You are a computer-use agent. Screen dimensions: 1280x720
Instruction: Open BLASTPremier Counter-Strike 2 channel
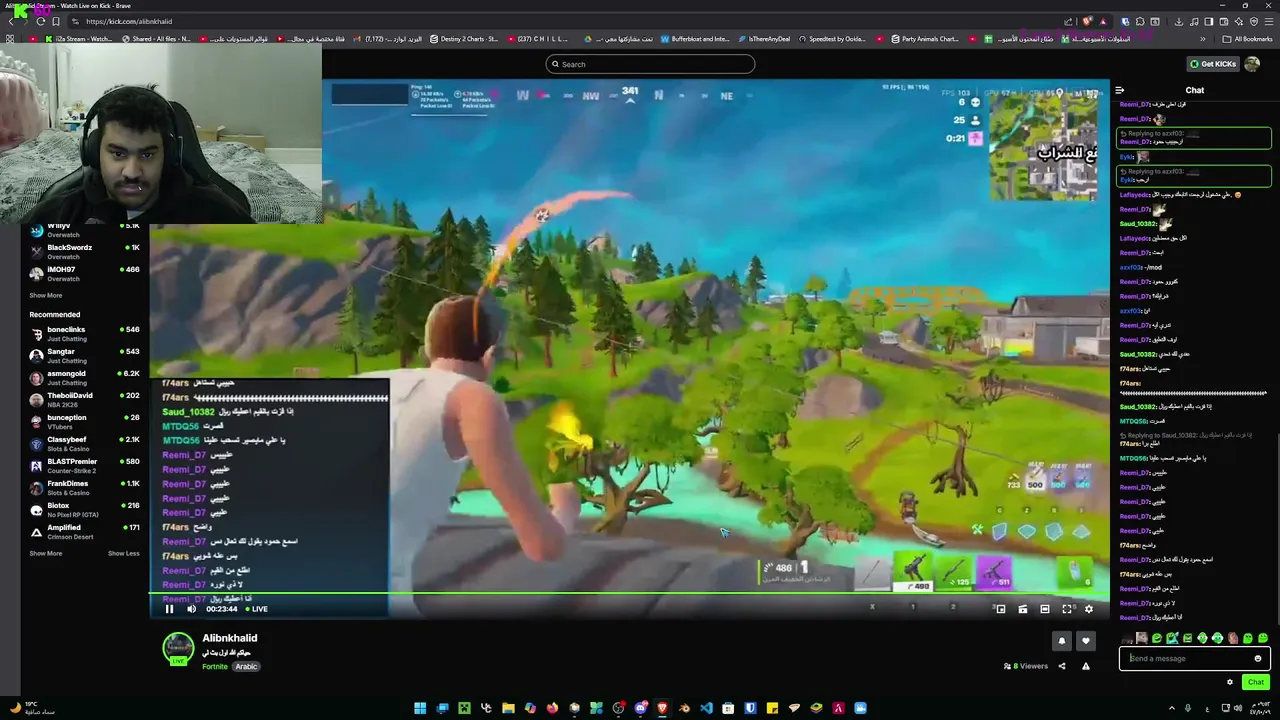point(85,465)
